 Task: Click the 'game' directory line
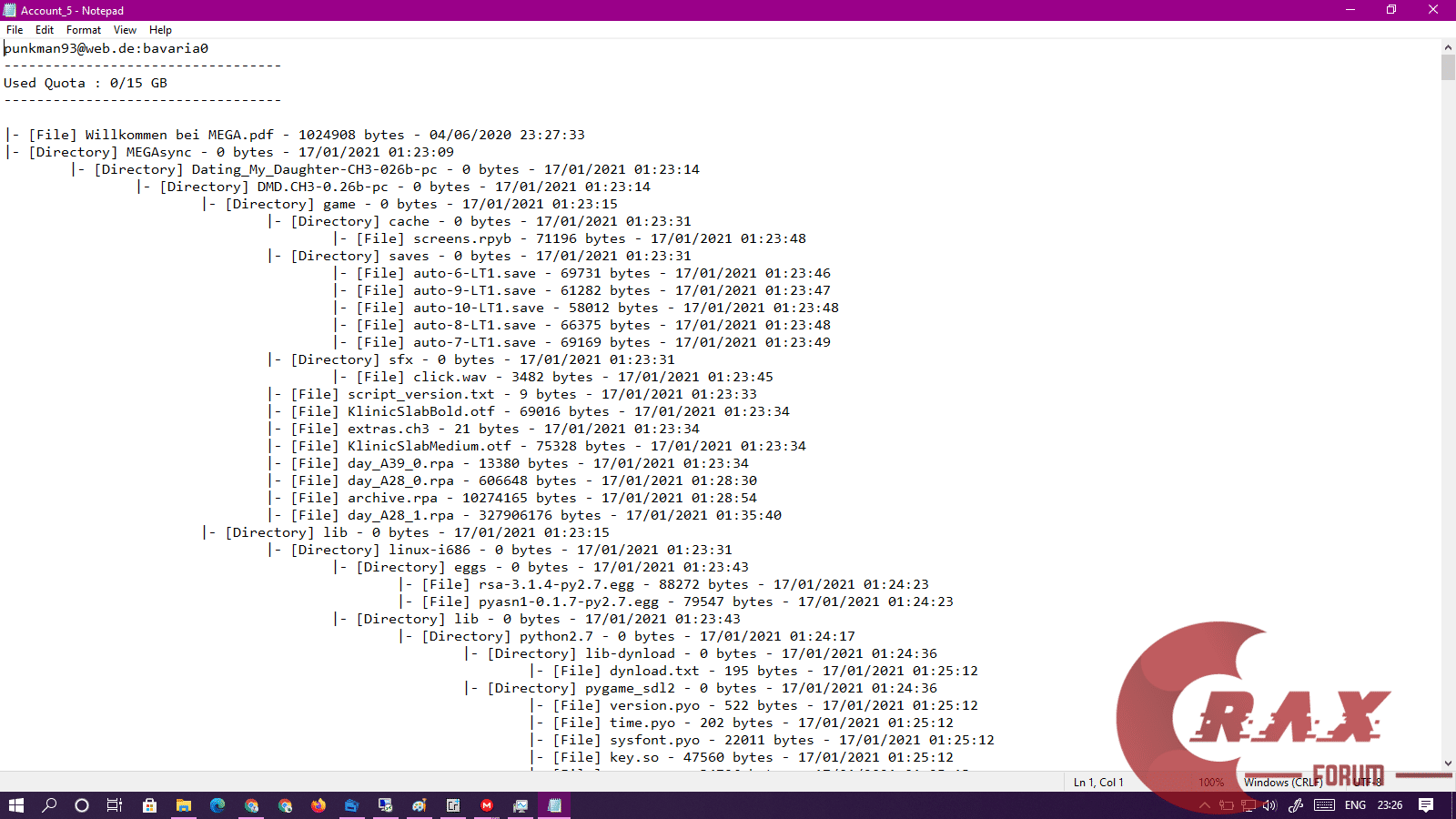[x=409, y=204]
